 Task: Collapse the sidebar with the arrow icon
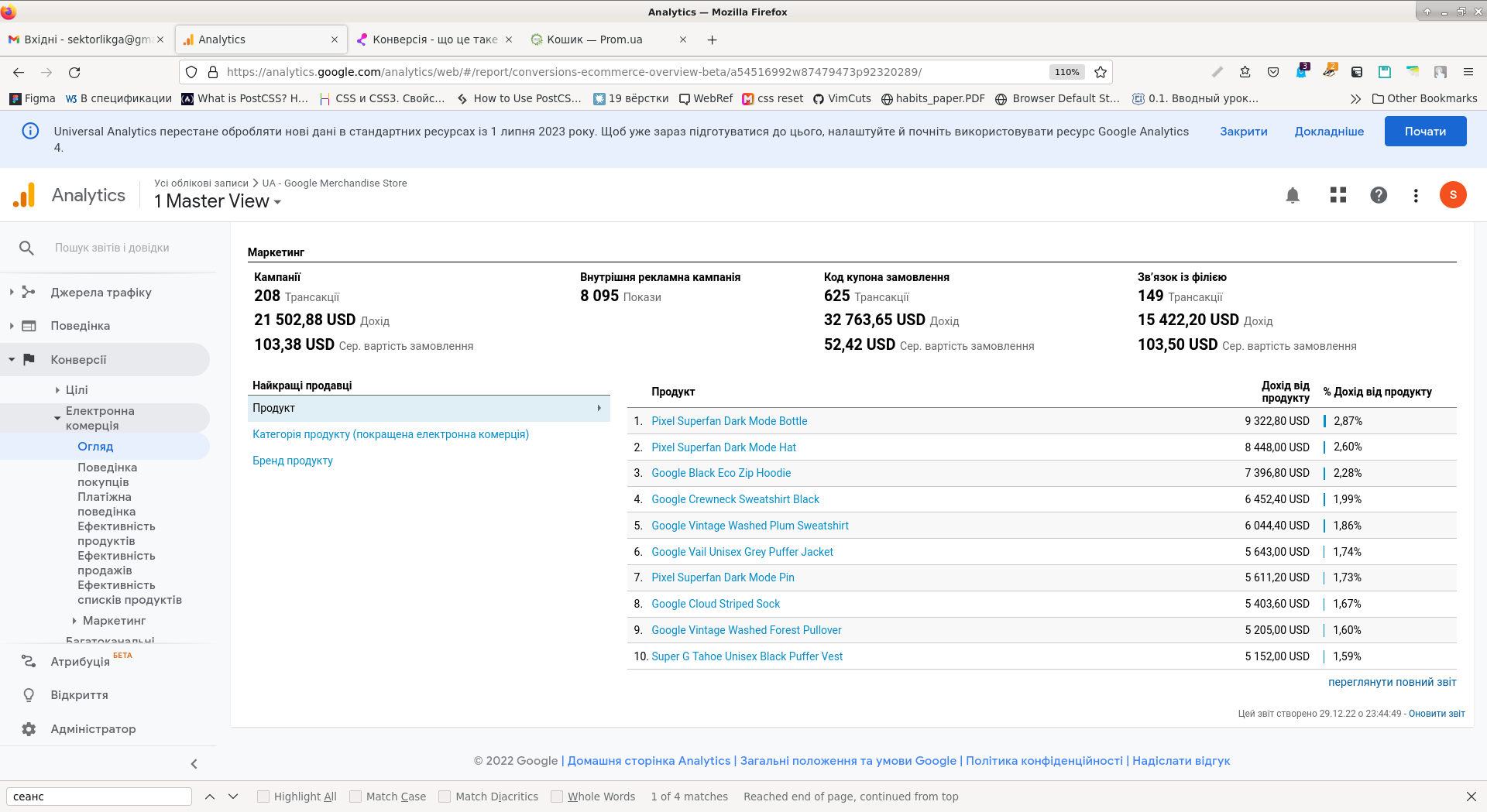click(x=194, y=764)
